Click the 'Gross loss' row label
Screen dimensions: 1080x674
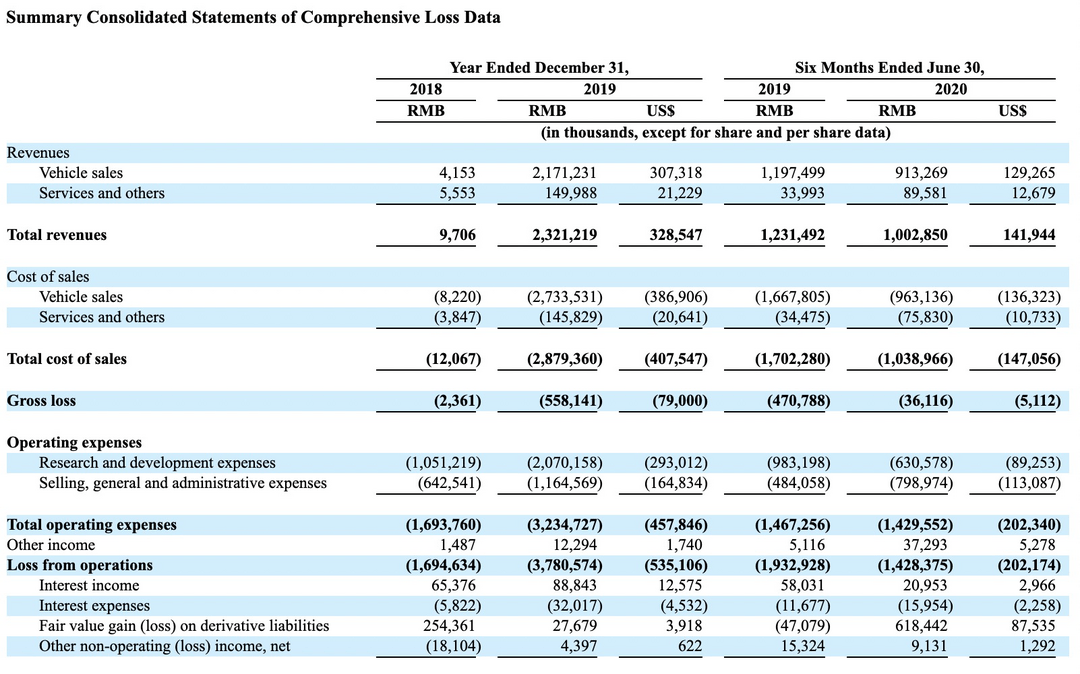point(41,401)
